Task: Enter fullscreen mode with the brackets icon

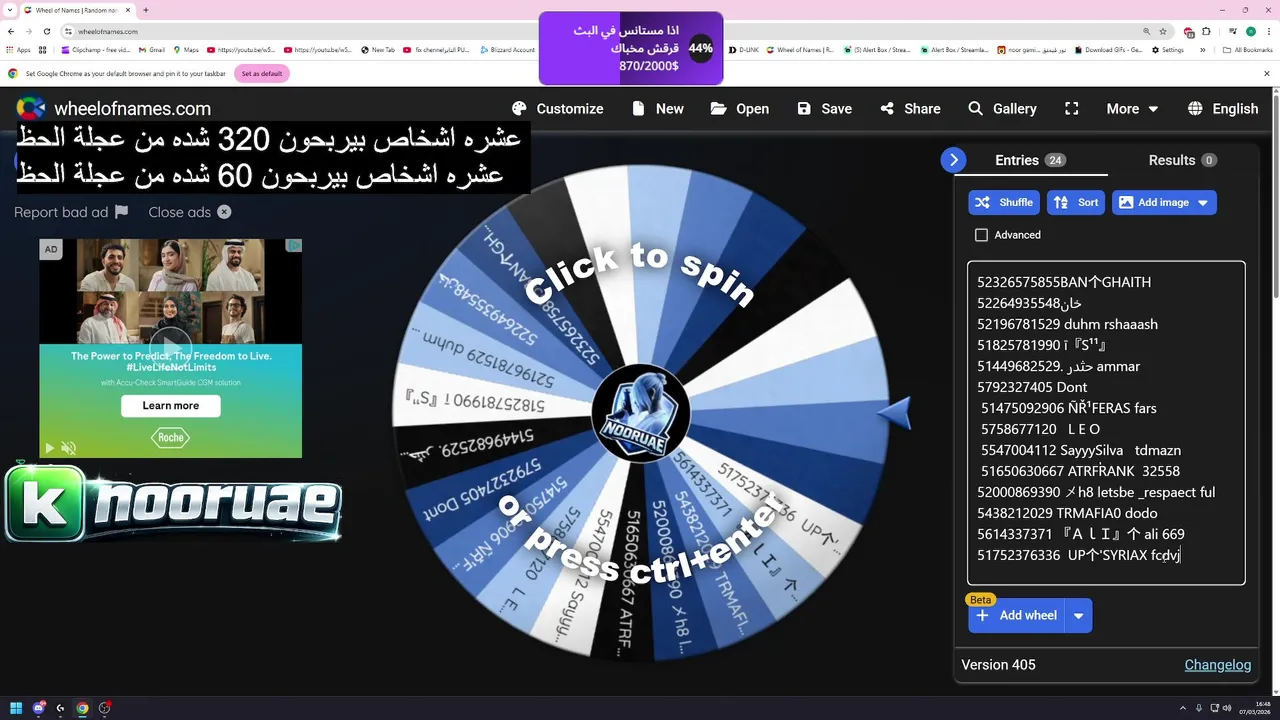Action: 1072,109
